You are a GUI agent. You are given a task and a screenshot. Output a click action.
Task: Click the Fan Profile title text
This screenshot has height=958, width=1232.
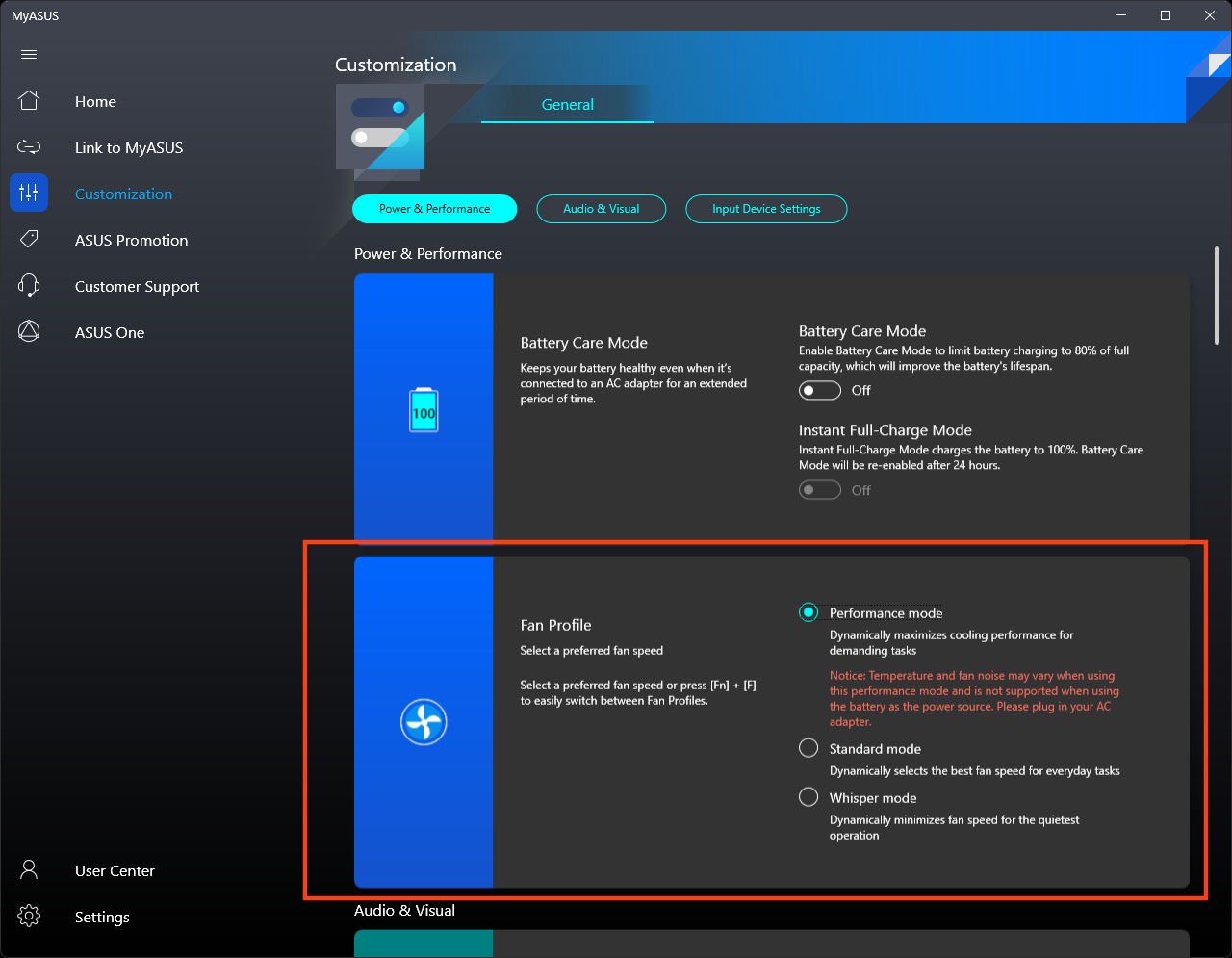click(x=555, y=625)
